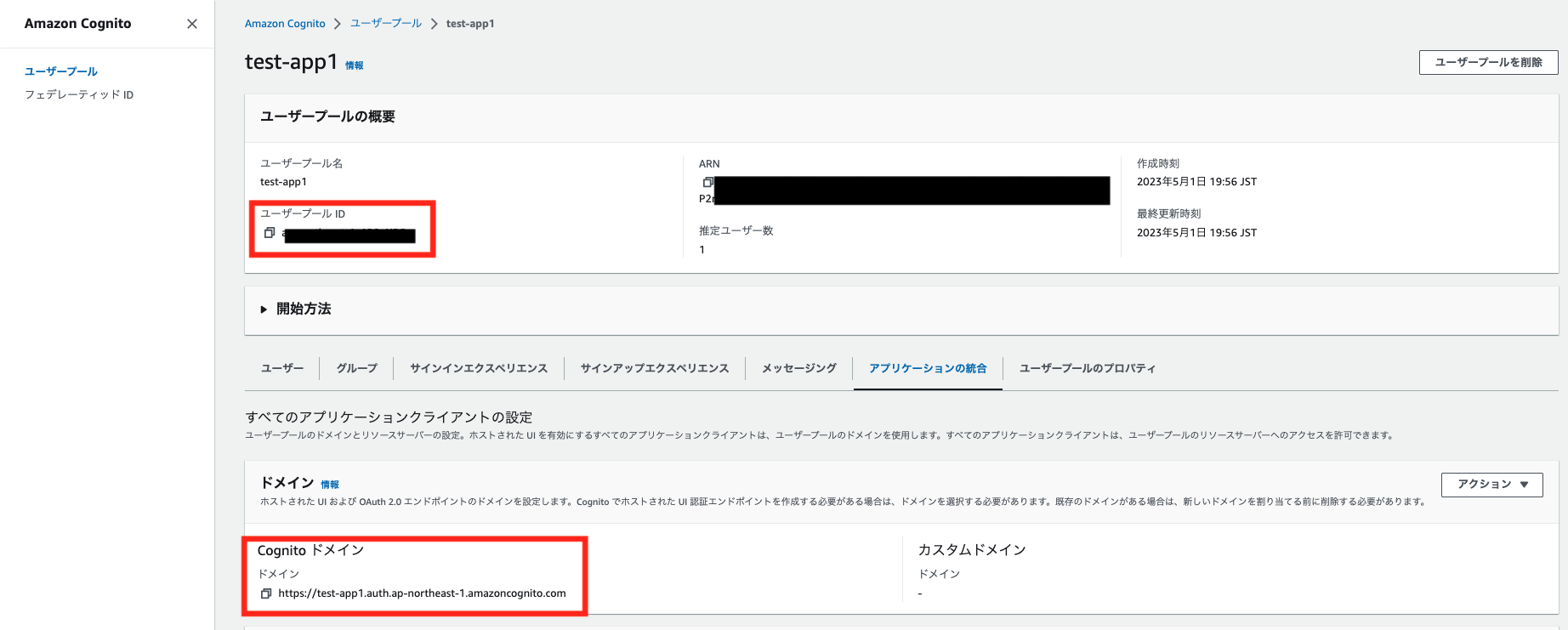Image resolution: width=1568 pixels, height=630 pixels.
Task: Switch to the ユーザー tab
Action: click(282, 368)
